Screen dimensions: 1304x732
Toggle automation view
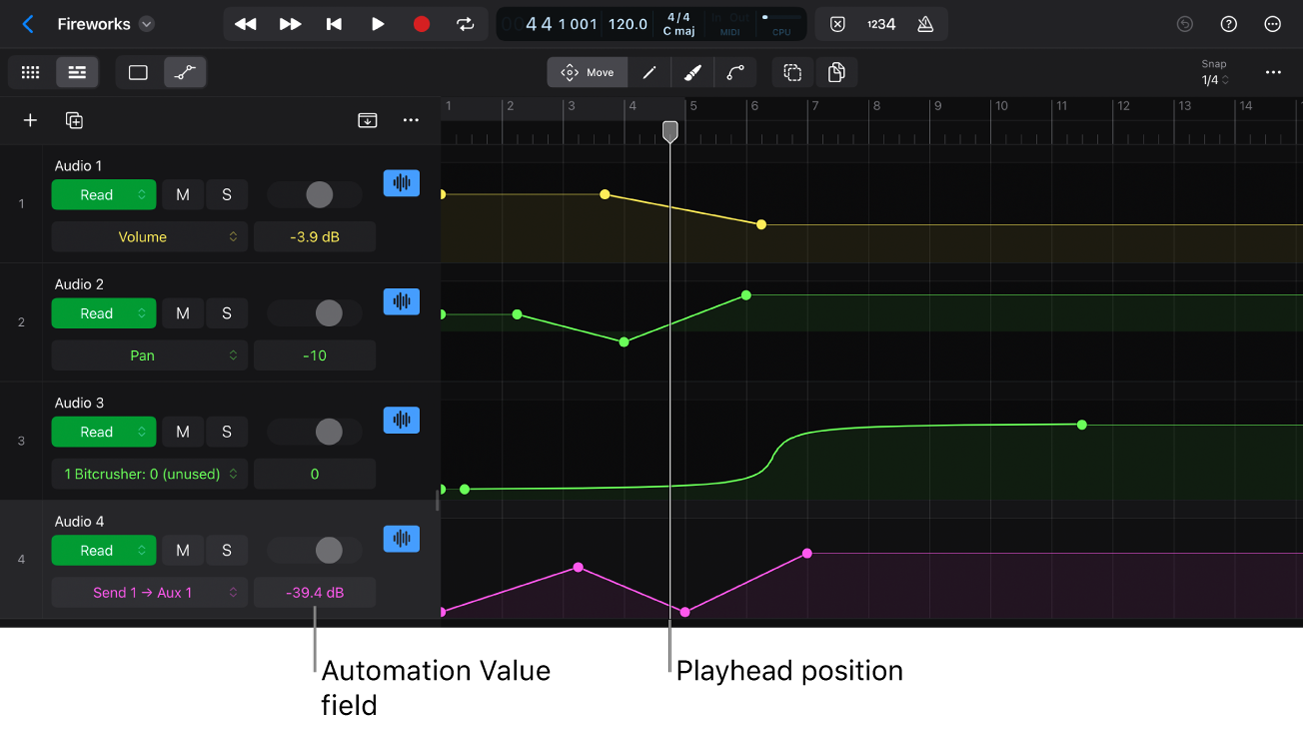click(185, 72)
